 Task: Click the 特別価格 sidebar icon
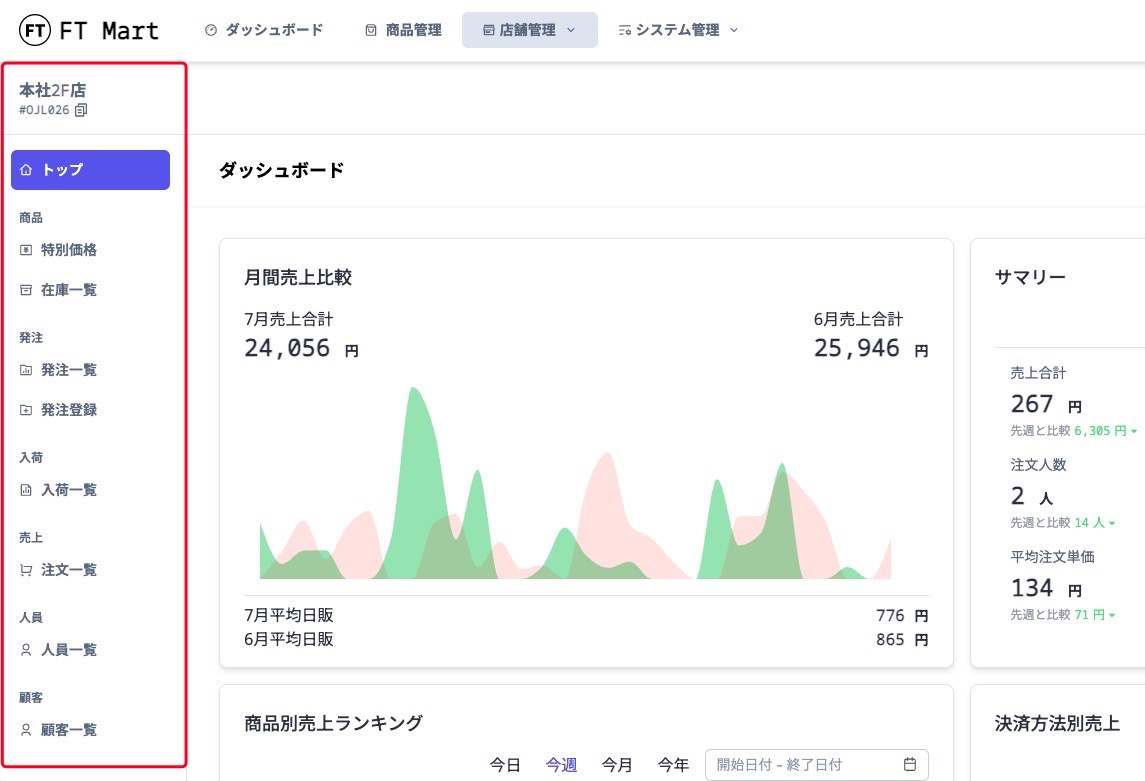[27, 250]
